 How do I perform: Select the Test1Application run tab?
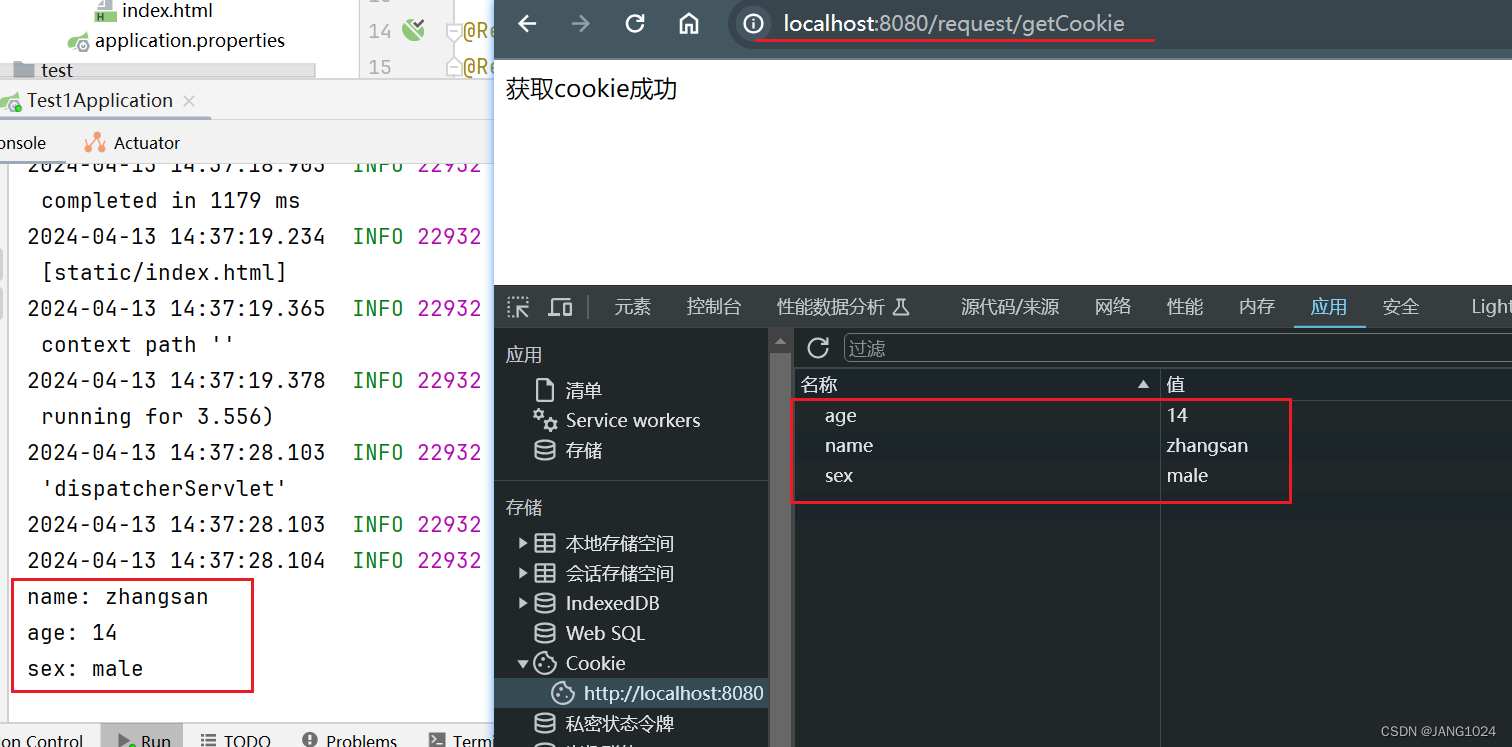point(99,101)
